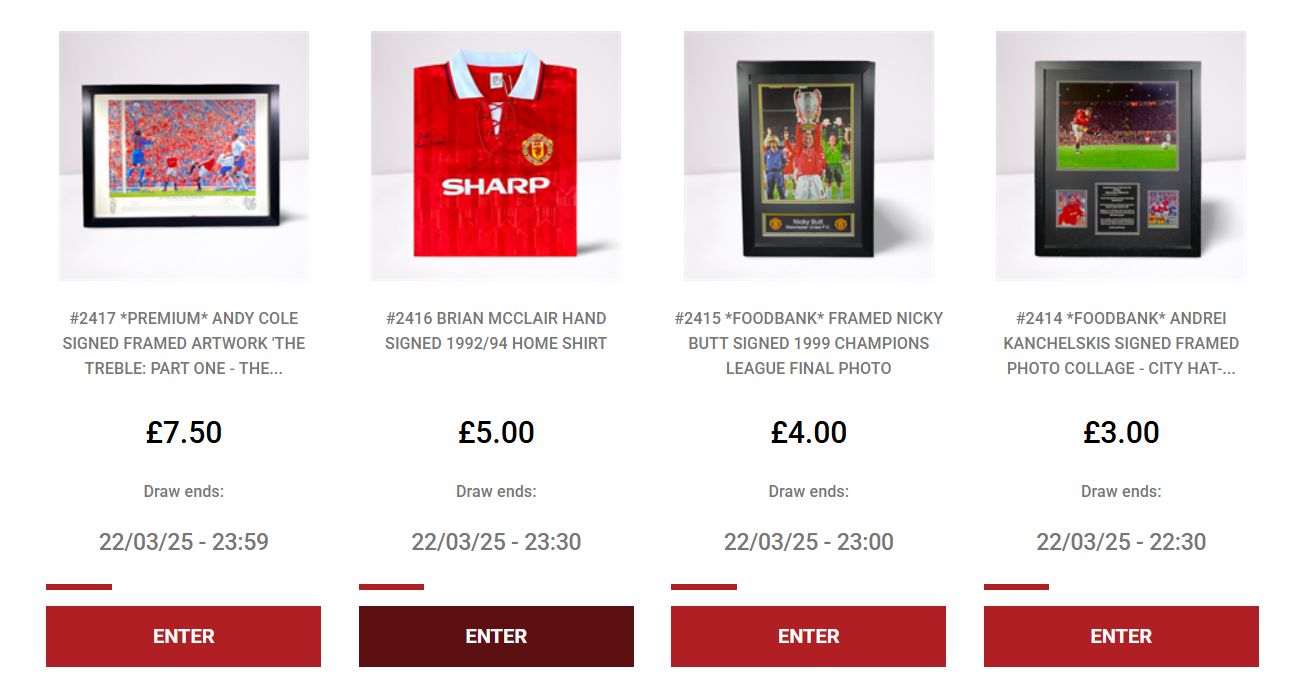This screenshot has width=1305, height=691.
Task: View the Nicky Butt framed trophy photo
Action: click(809, 156)
